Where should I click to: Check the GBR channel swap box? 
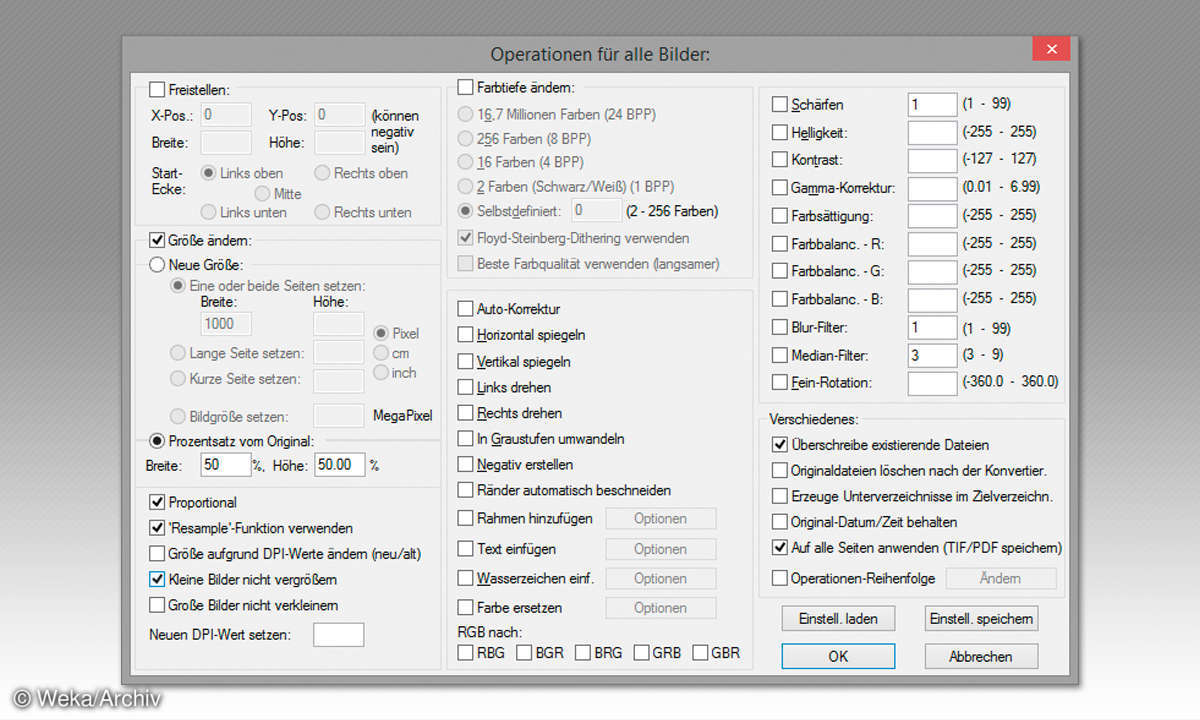pos(700,653)
